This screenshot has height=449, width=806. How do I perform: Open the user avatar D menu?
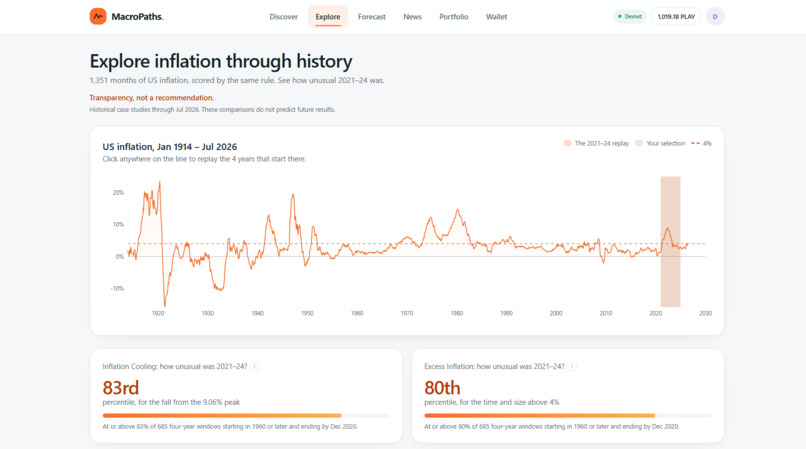(715, 16)
